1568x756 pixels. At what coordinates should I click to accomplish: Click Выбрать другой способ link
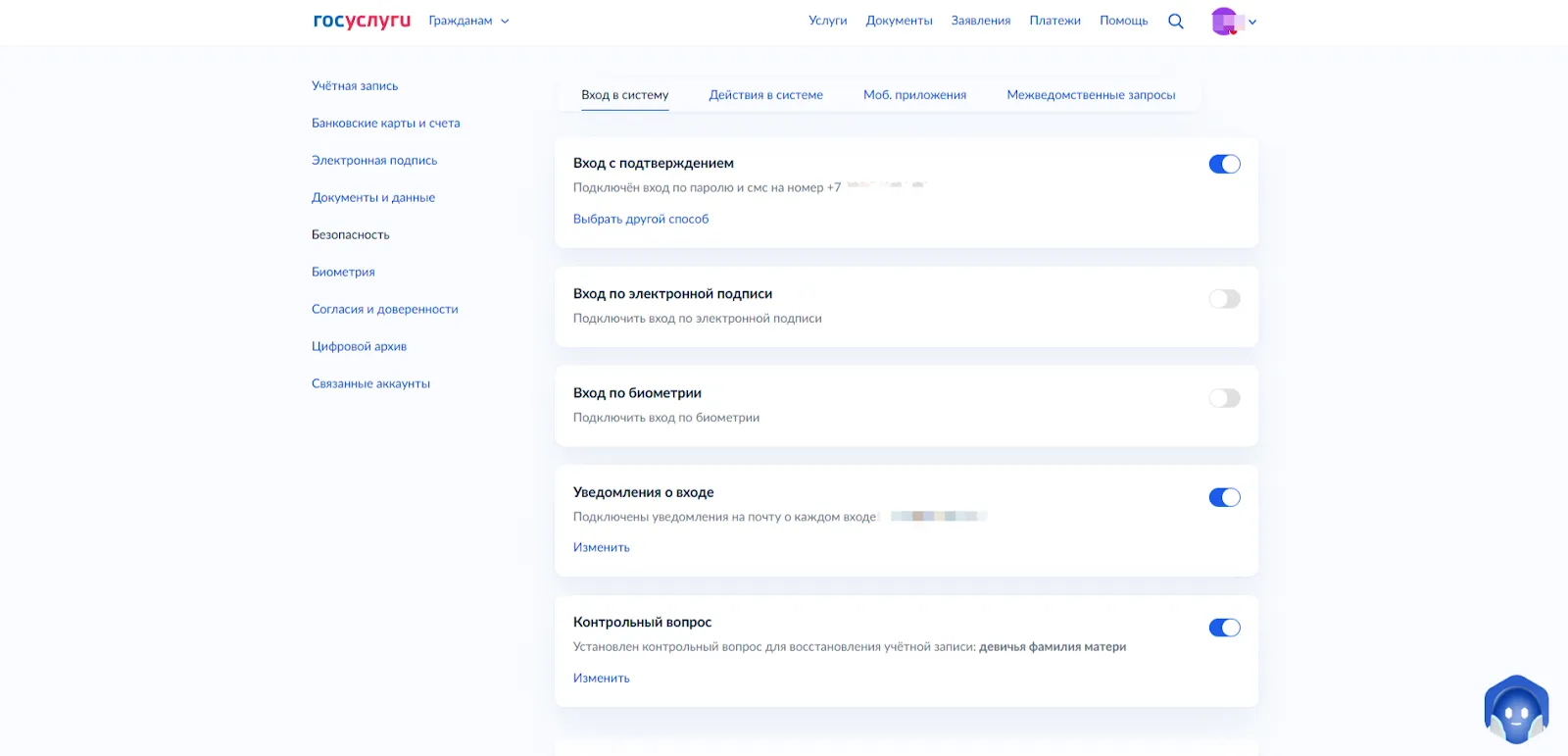[641, 220]
